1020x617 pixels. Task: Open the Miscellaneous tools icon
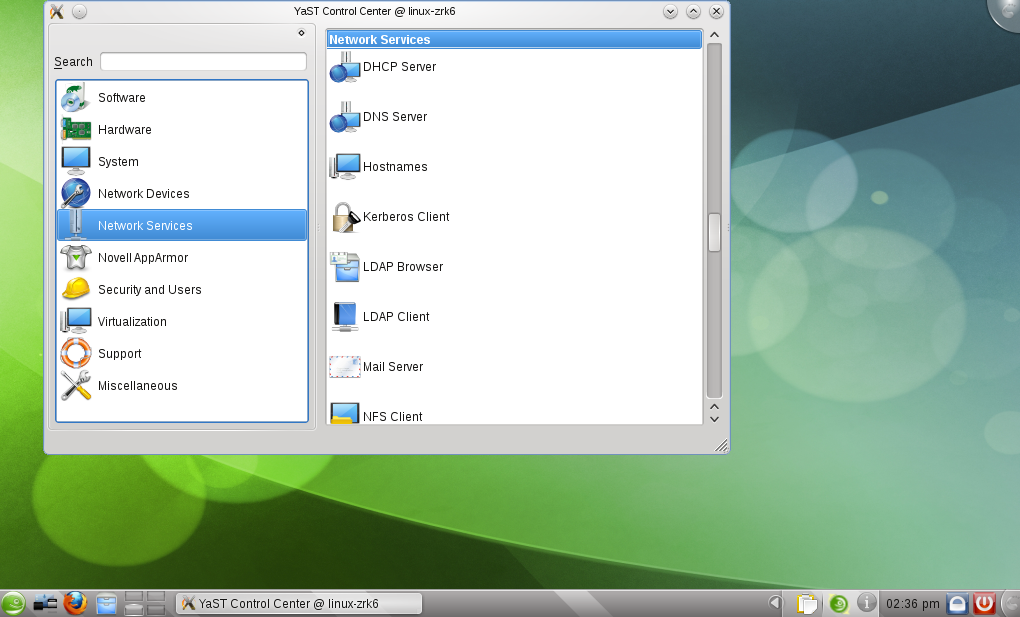coord(75,385)
